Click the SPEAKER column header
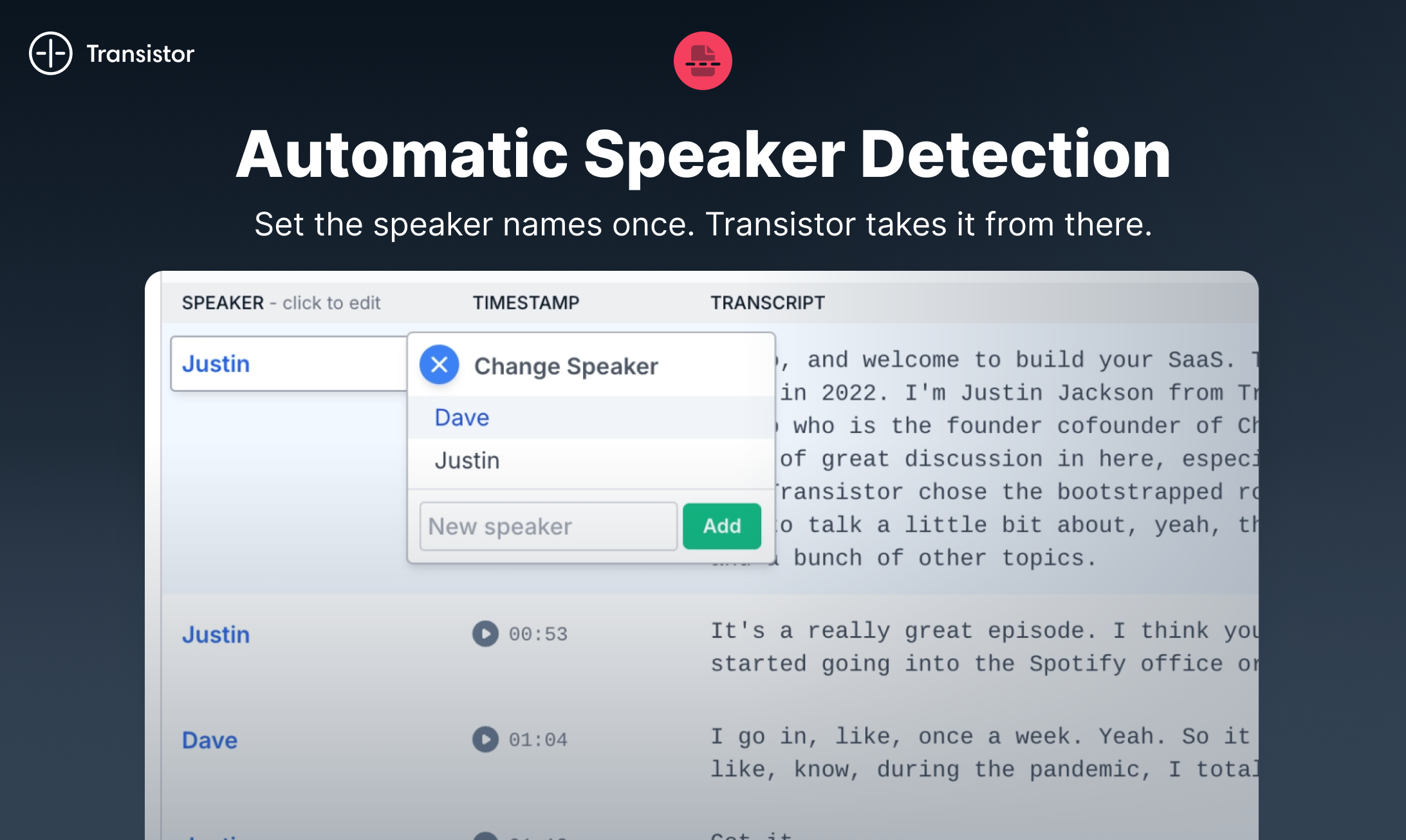 point(223,302)
